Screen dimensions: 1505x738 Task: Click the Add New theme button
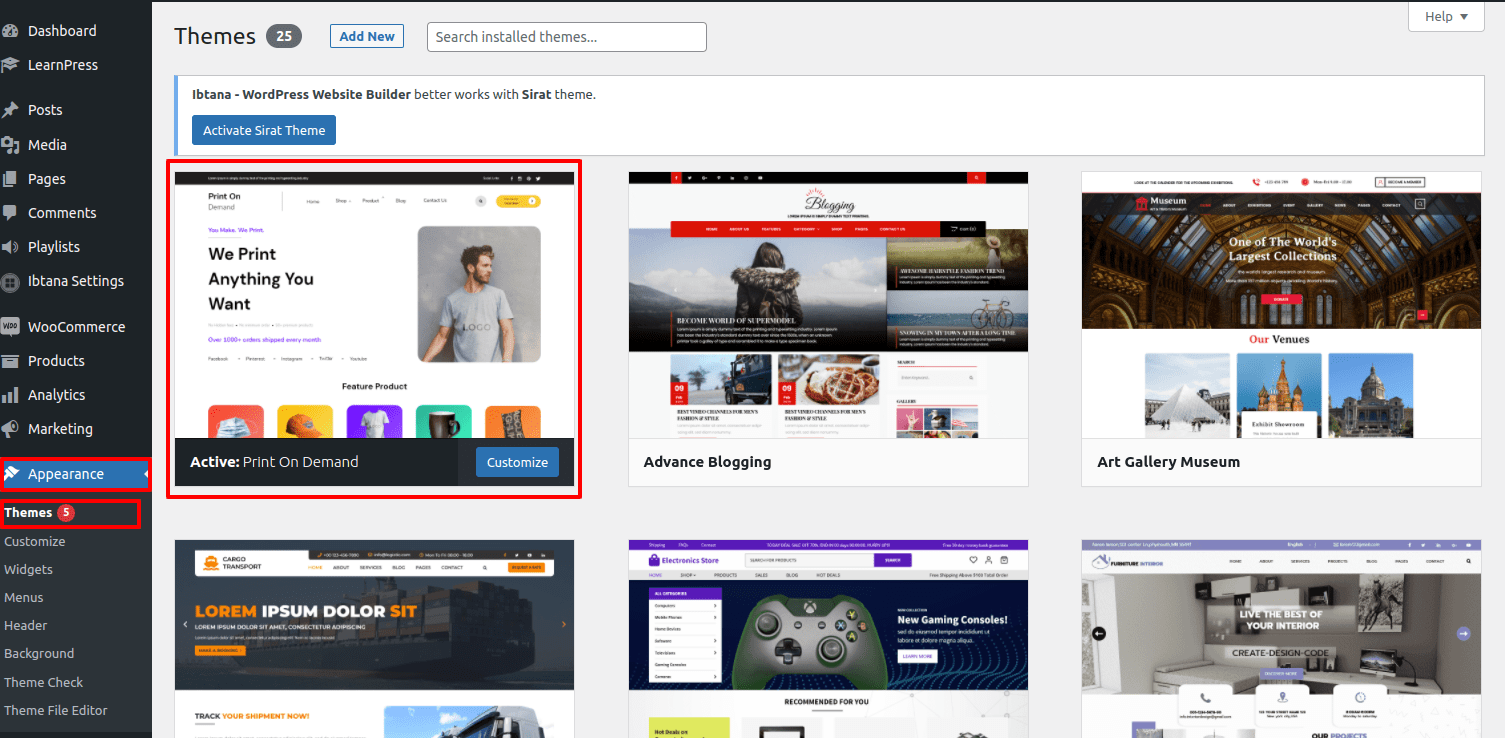pyautogui.click(x=367, y=36)
